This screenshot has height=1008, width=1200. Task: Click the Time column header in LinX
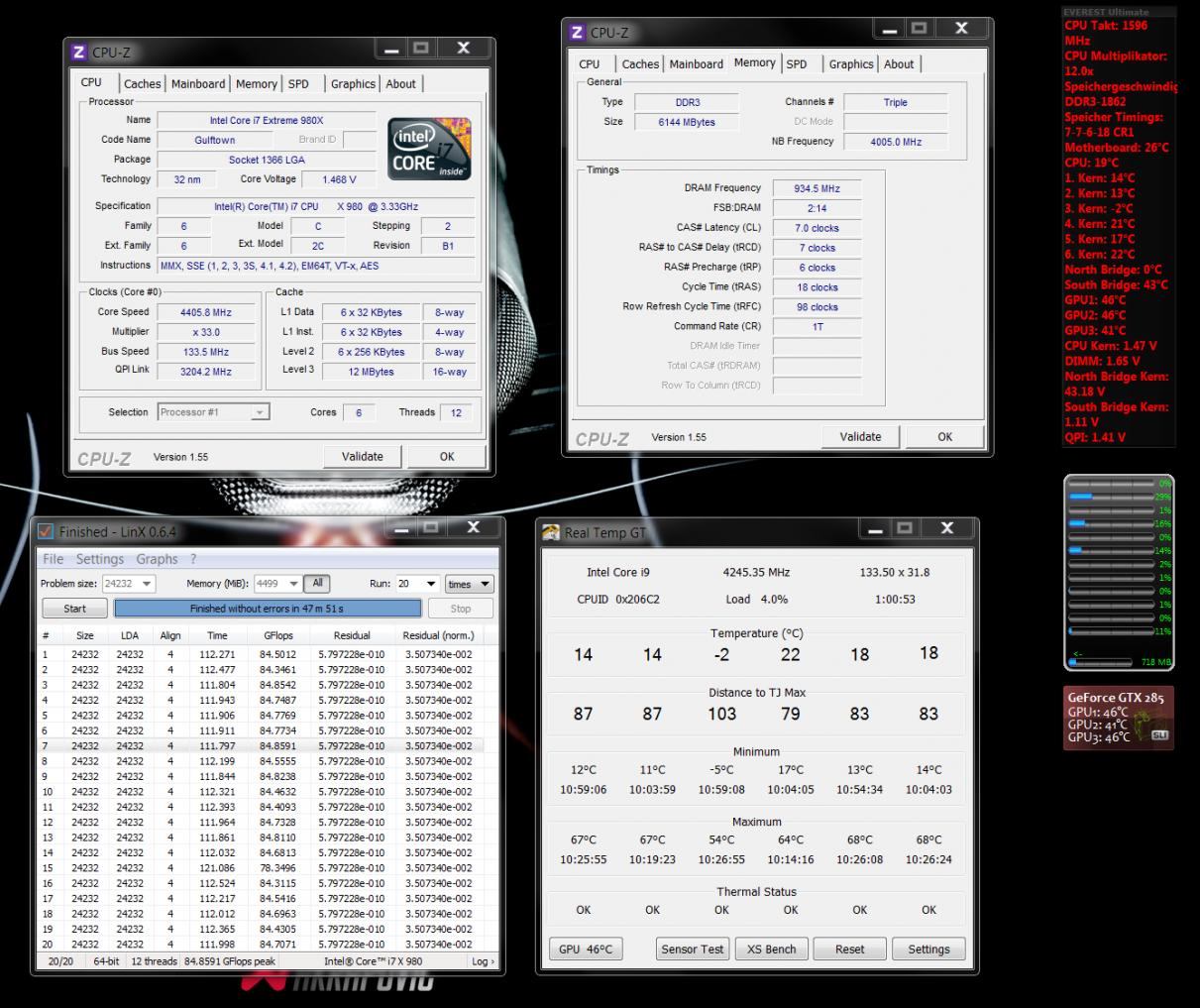pyautogui.click(x=217, y=635)
